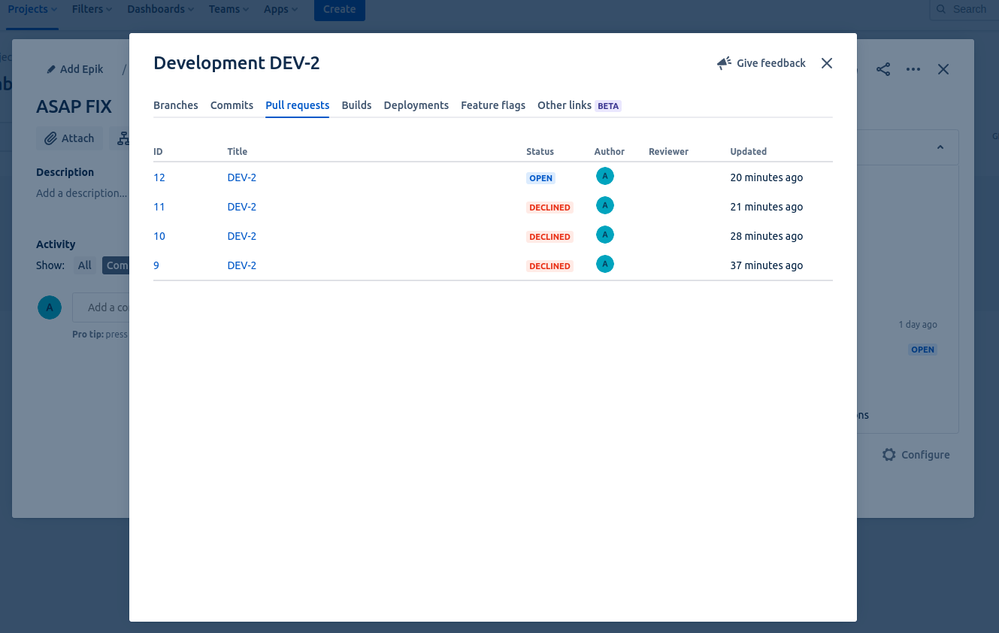The image size is (999, 633).
Task: Click the Give feedback megaphone icon
Action: pyautogui.click(x=724, y=63)
